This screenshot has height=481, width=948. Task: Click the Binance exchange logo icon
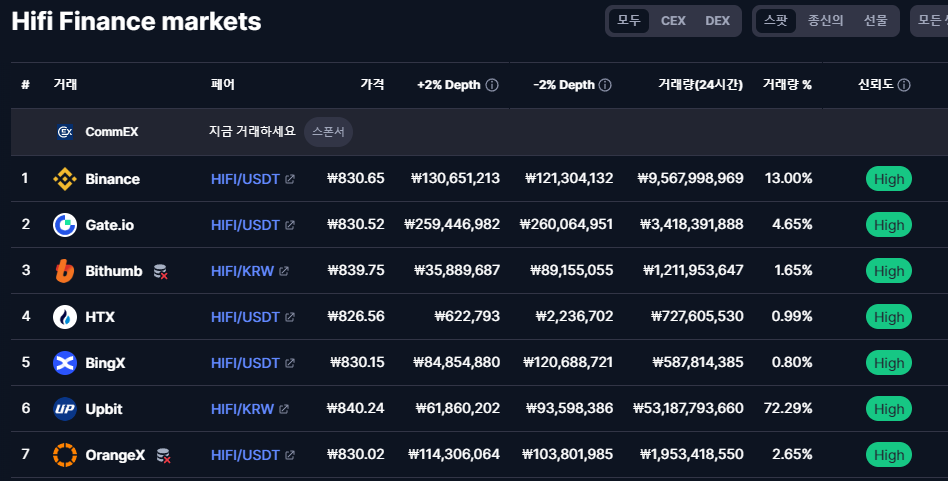coord(65,179)
